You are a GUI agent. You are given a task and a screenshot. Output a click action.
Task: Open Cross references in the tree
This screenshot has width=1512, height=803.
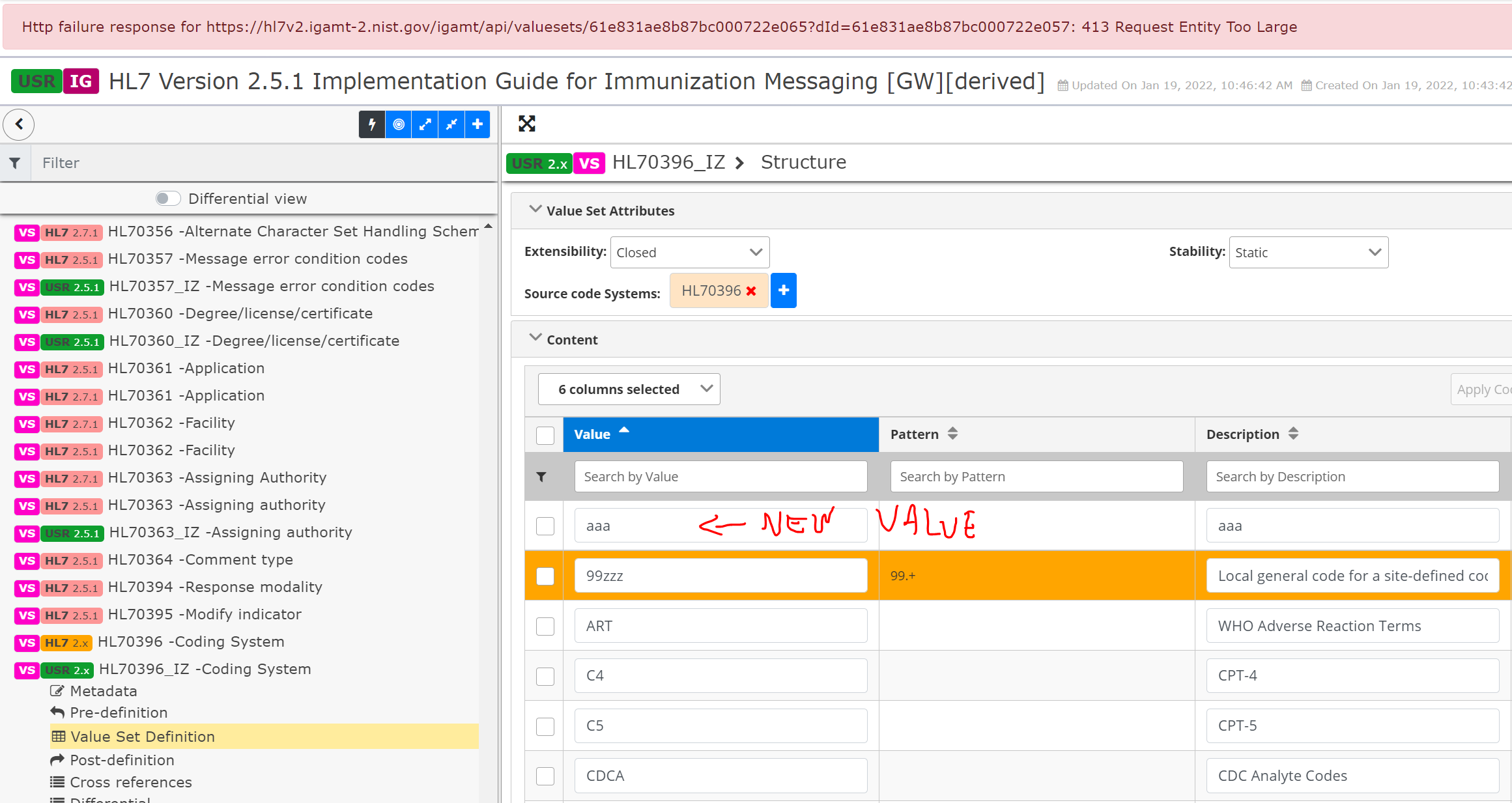[130, 782]
